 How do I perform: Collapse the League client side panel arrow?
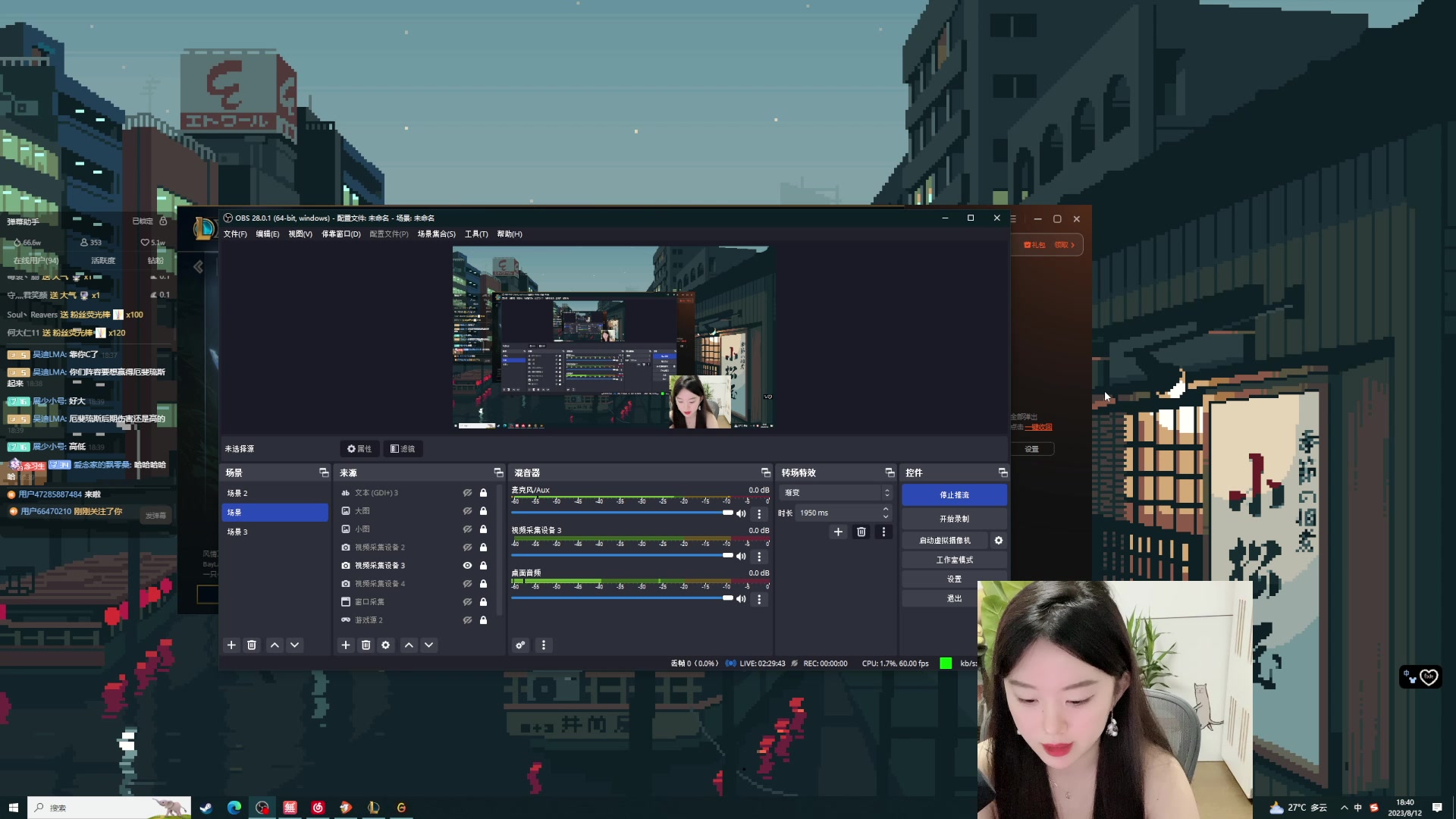[198, 267]
